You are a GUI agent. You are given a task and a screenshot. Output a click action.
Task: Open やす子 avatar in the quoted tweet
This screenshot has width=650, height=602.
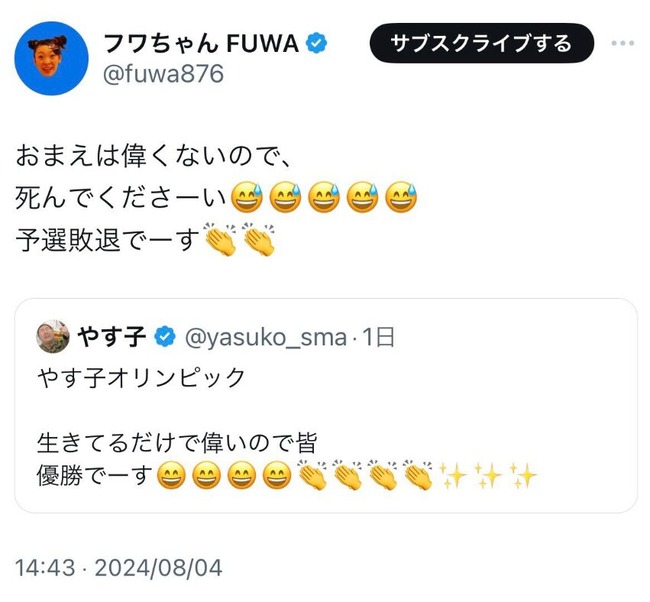click(53, 336)
